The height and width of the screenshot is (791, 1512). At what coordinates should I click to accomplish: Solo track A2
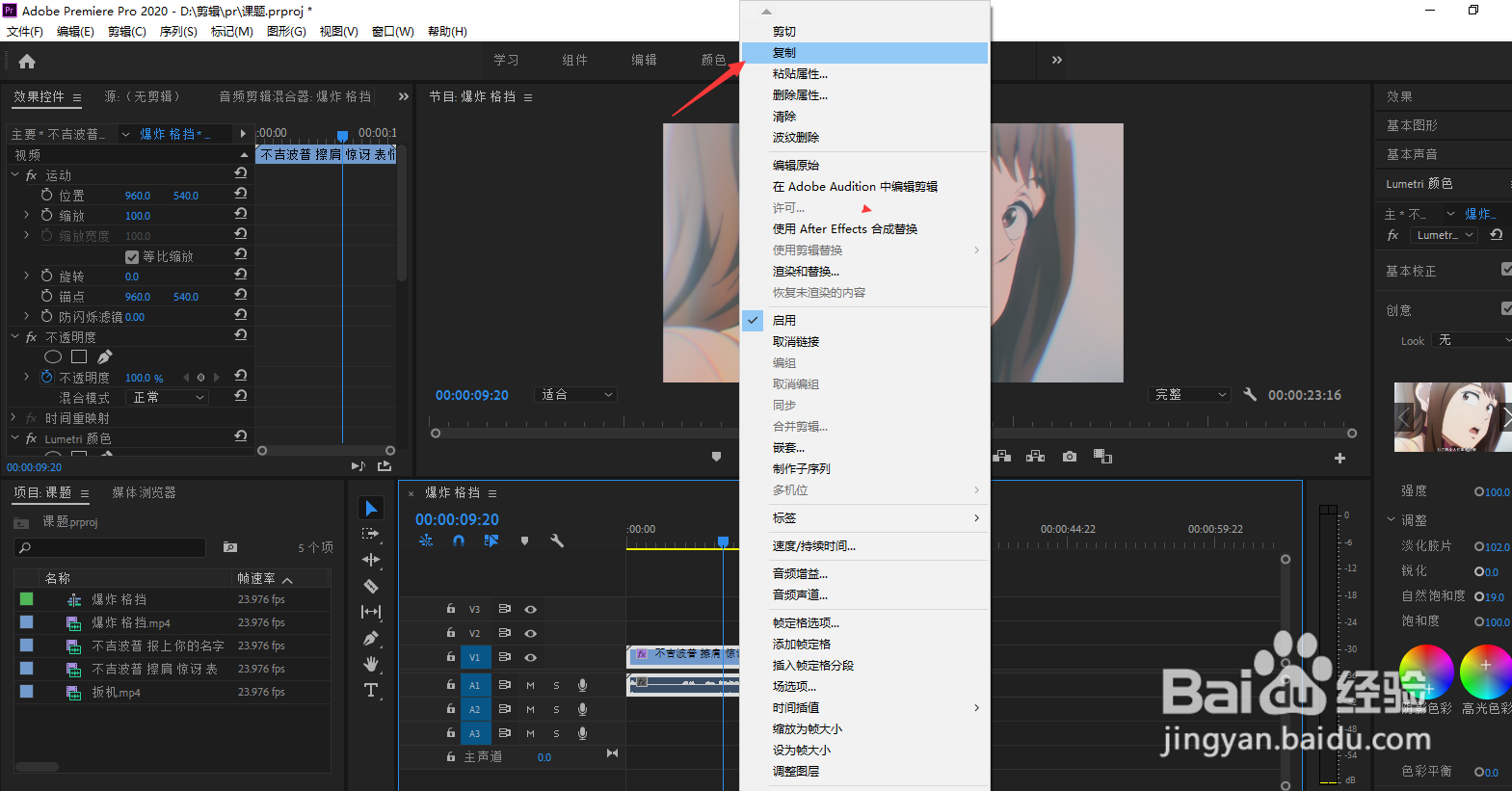[x=556, y=709]
